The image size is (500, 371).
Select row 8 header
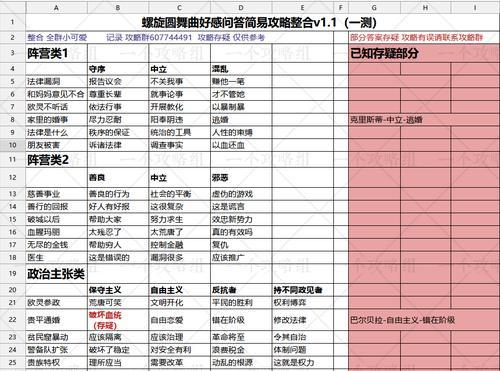(12, 120)
